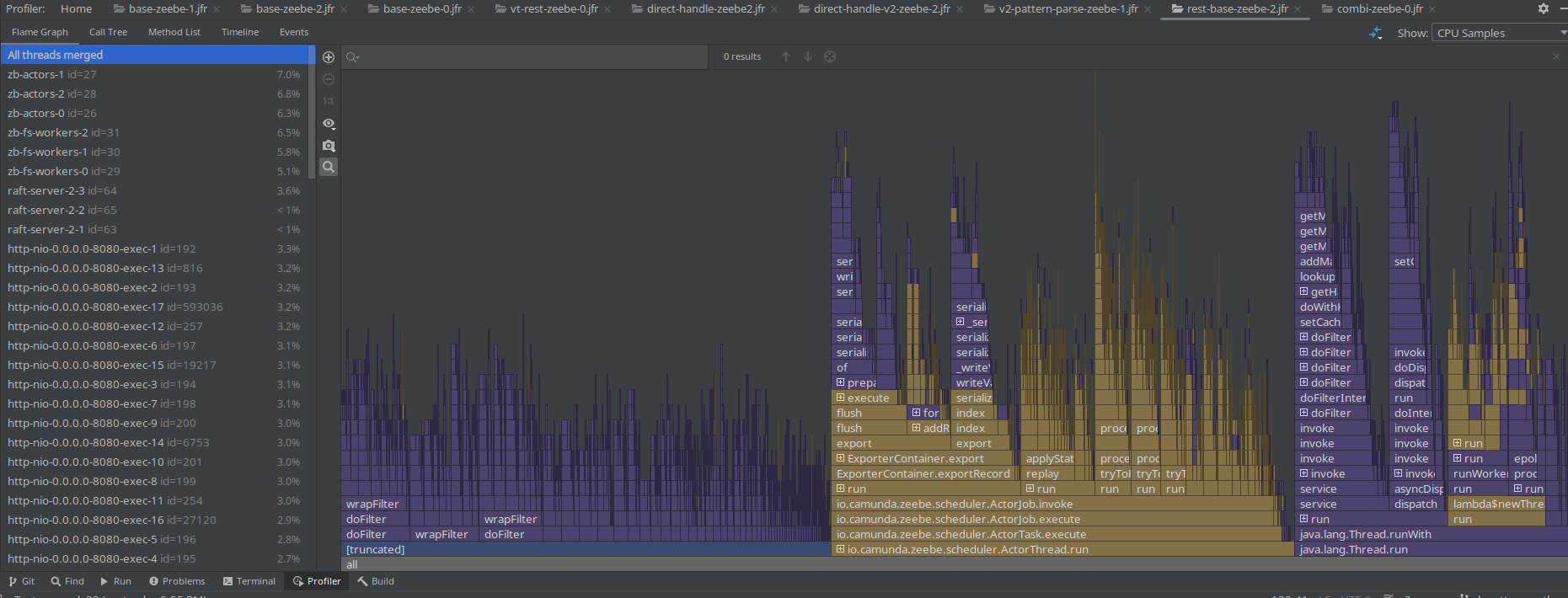Select thread http-nio-0.0.0.0-8080-exec-17
This screenshot has height=598, width=1568.
[156, 307]
